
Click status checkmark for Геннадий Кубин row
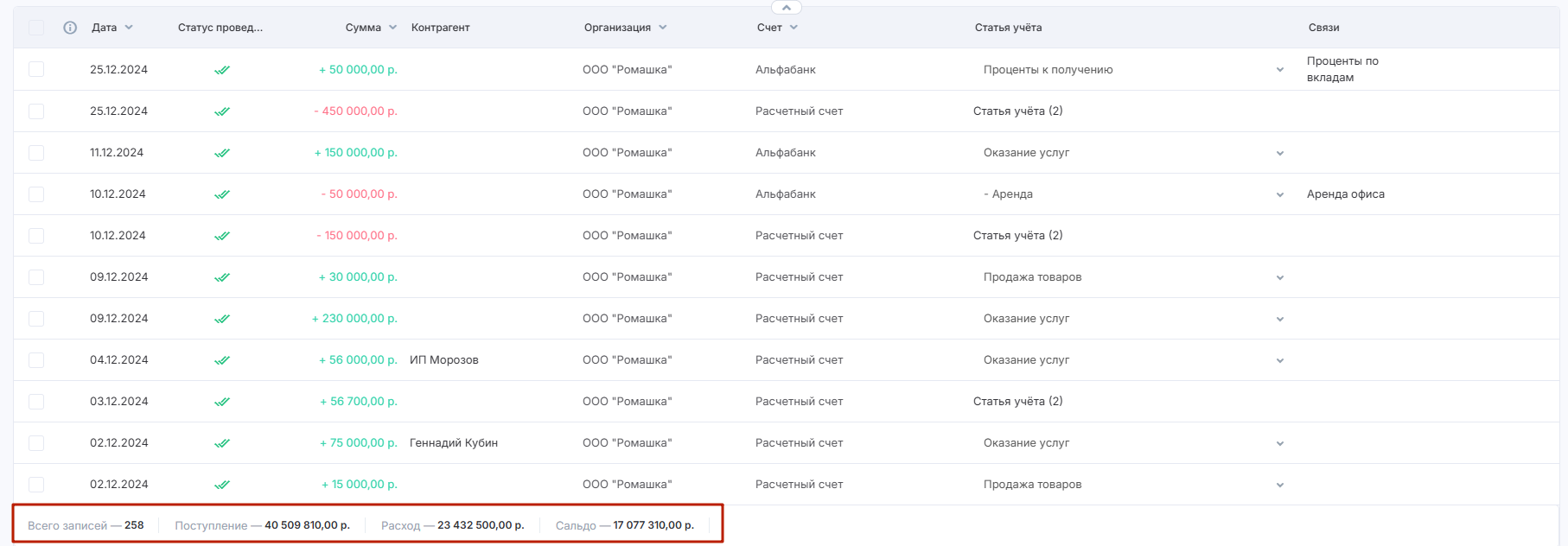pos(222,443)
